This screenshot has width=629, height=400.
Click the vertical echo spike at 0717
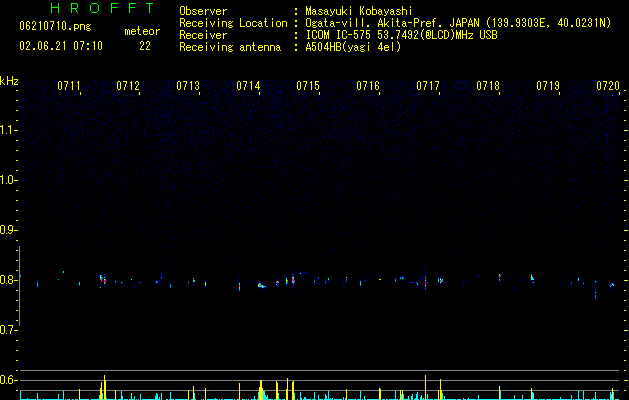(426, 279)
